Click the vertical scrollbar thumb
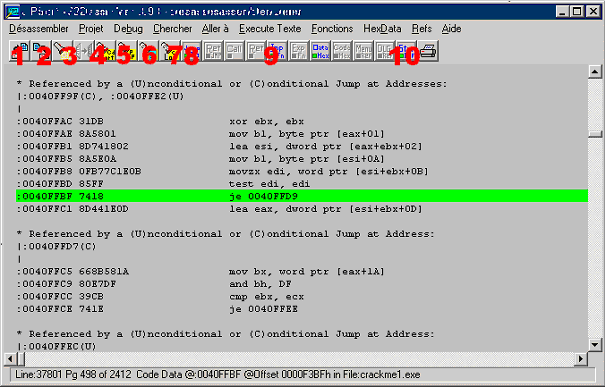This screenshot has width=605, height=387. 595,134
